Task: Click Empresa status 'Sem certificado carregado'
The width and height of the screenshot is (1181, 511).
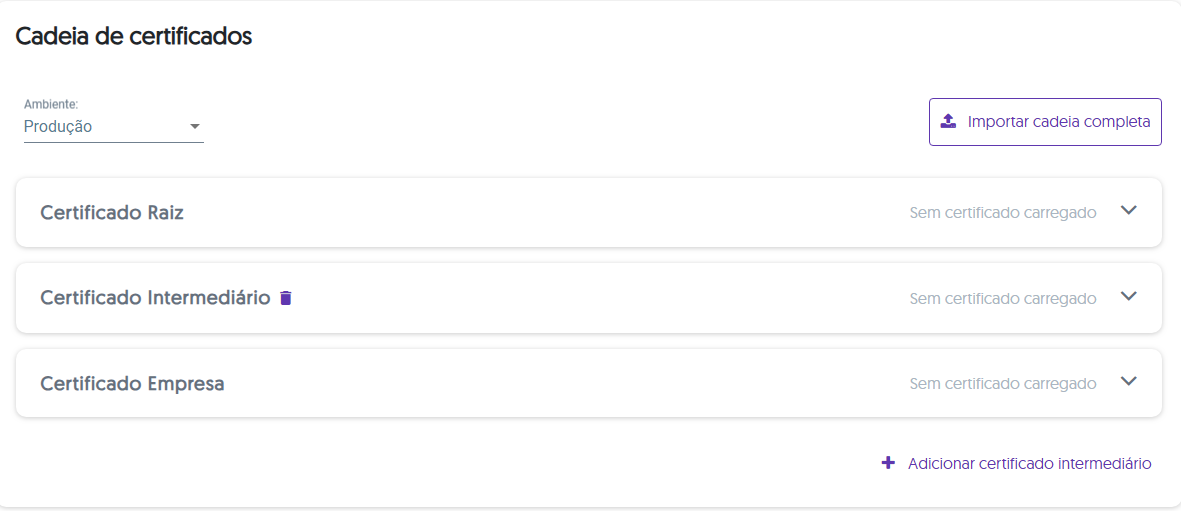Action: point(1002,384)
